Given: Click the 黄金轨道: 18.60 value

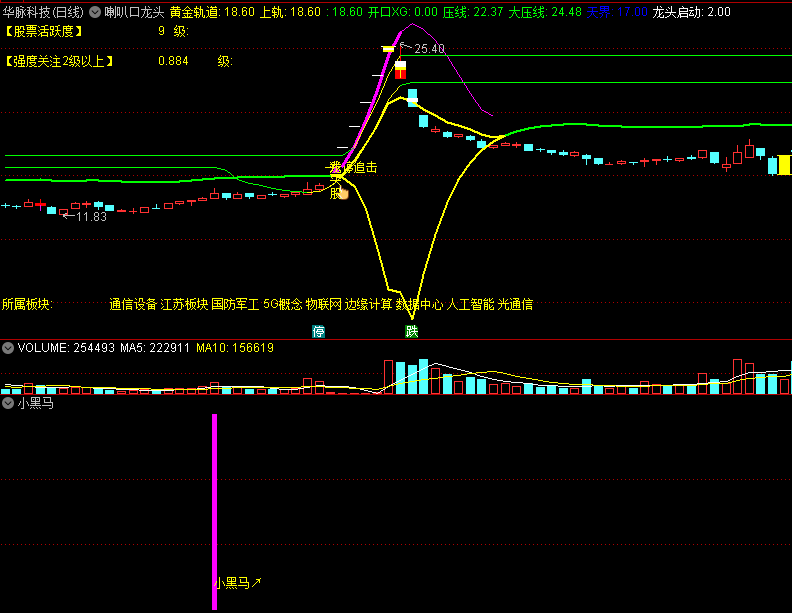Looking at the screenshot, I should [212, 12].
